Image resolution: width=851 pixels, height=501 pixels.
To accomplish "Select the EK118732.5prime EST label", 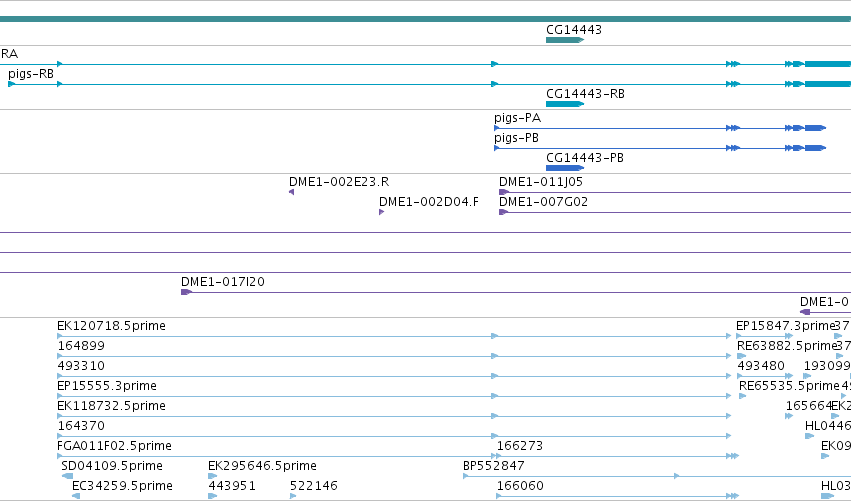I will pyautogui.click(x=111, y=406).
